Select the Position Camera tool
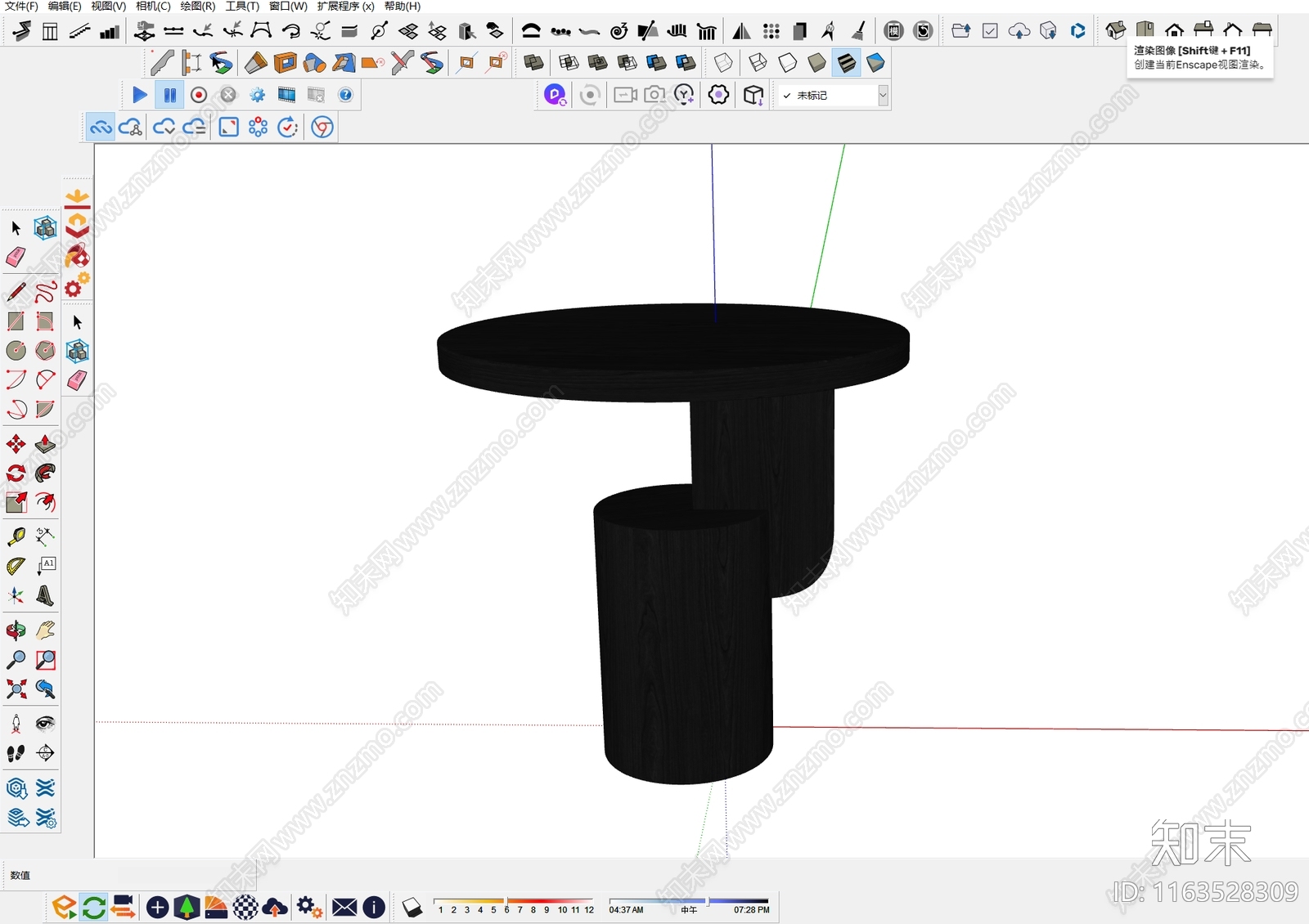This screenshot has width=1309, height=924. tap(16, 723)
